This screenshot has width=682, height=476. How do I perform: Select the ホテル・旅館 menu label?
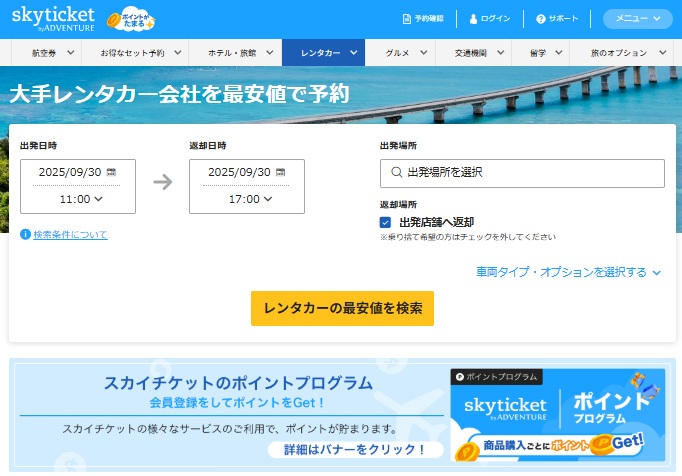[232, 53]
